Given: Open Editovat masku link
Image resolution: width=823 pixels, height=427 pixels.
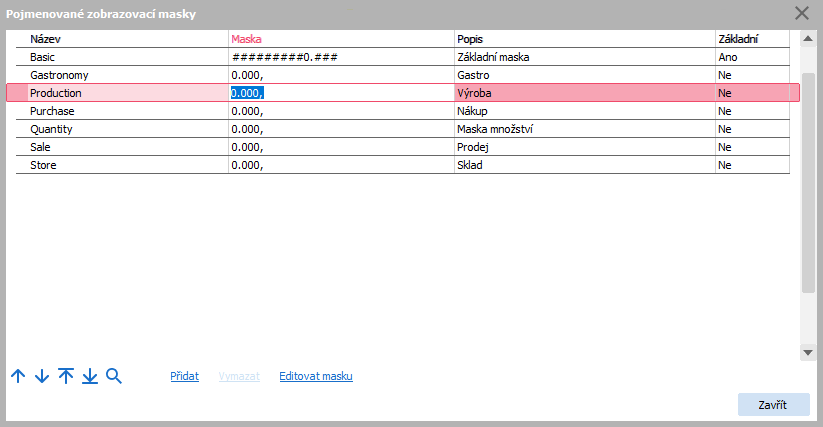Looking at the screenshot, I should coord(316,376).
